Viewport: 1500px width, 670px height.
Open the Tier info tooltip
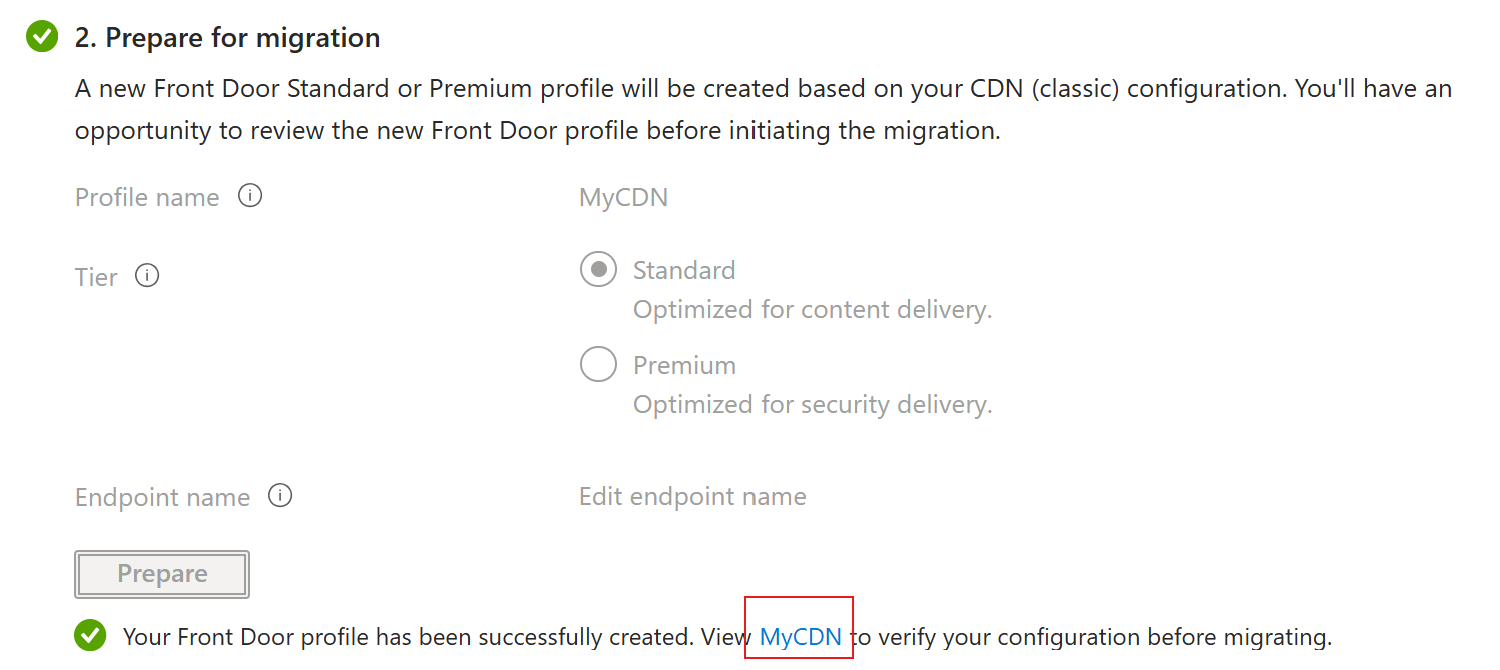pyautogui.click(x=146, y=274)
